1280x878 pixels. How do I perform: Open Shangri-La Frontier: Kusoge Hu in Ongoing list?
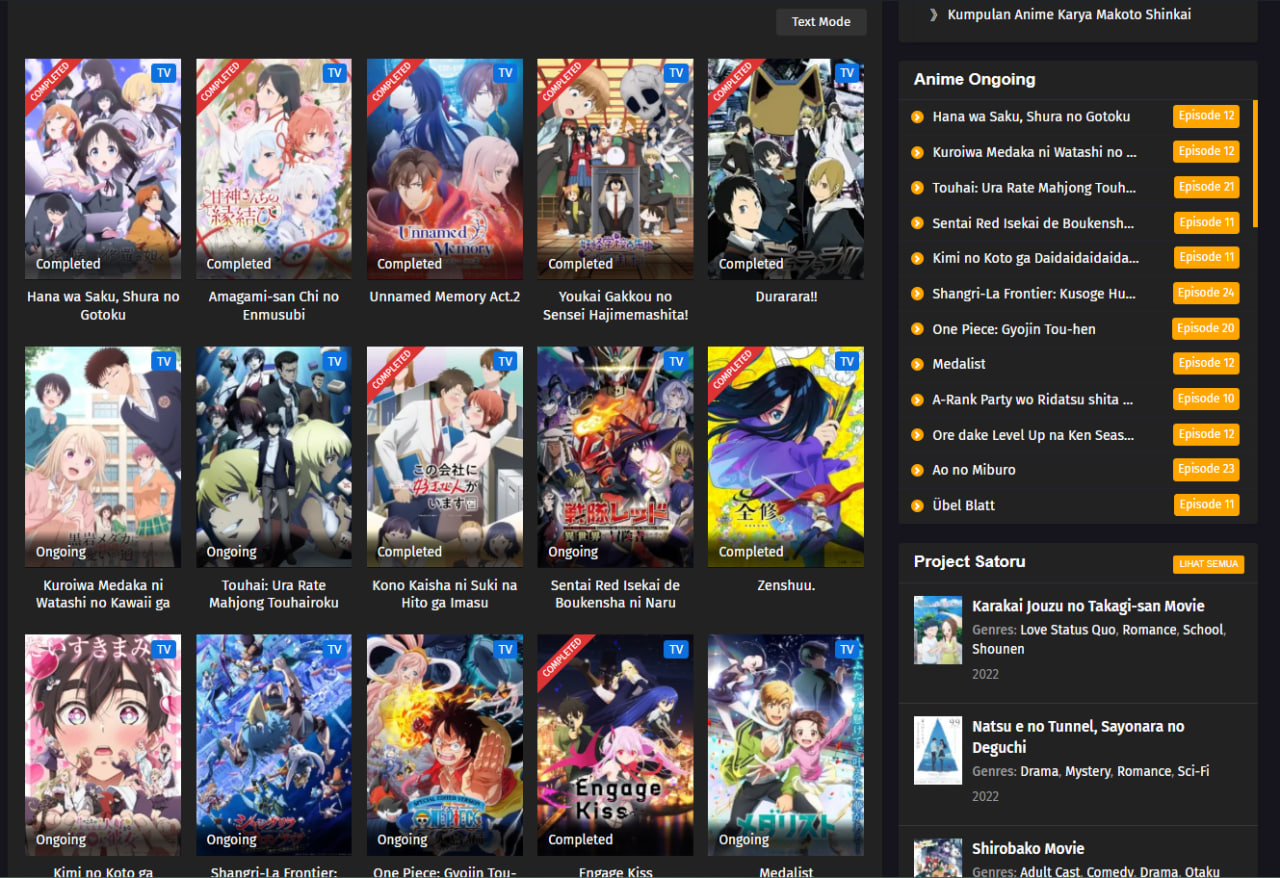click(1034, 293)
